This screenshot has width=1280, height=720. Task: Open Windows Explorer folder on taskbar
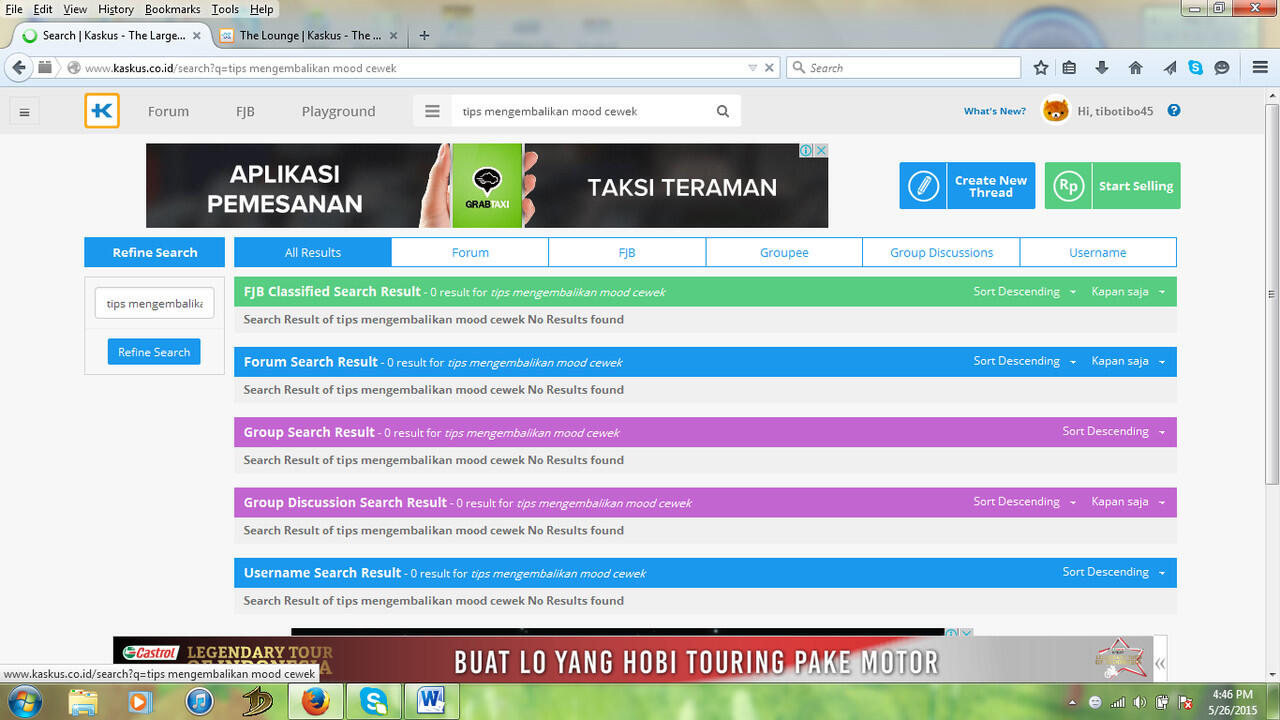[83, 701]
